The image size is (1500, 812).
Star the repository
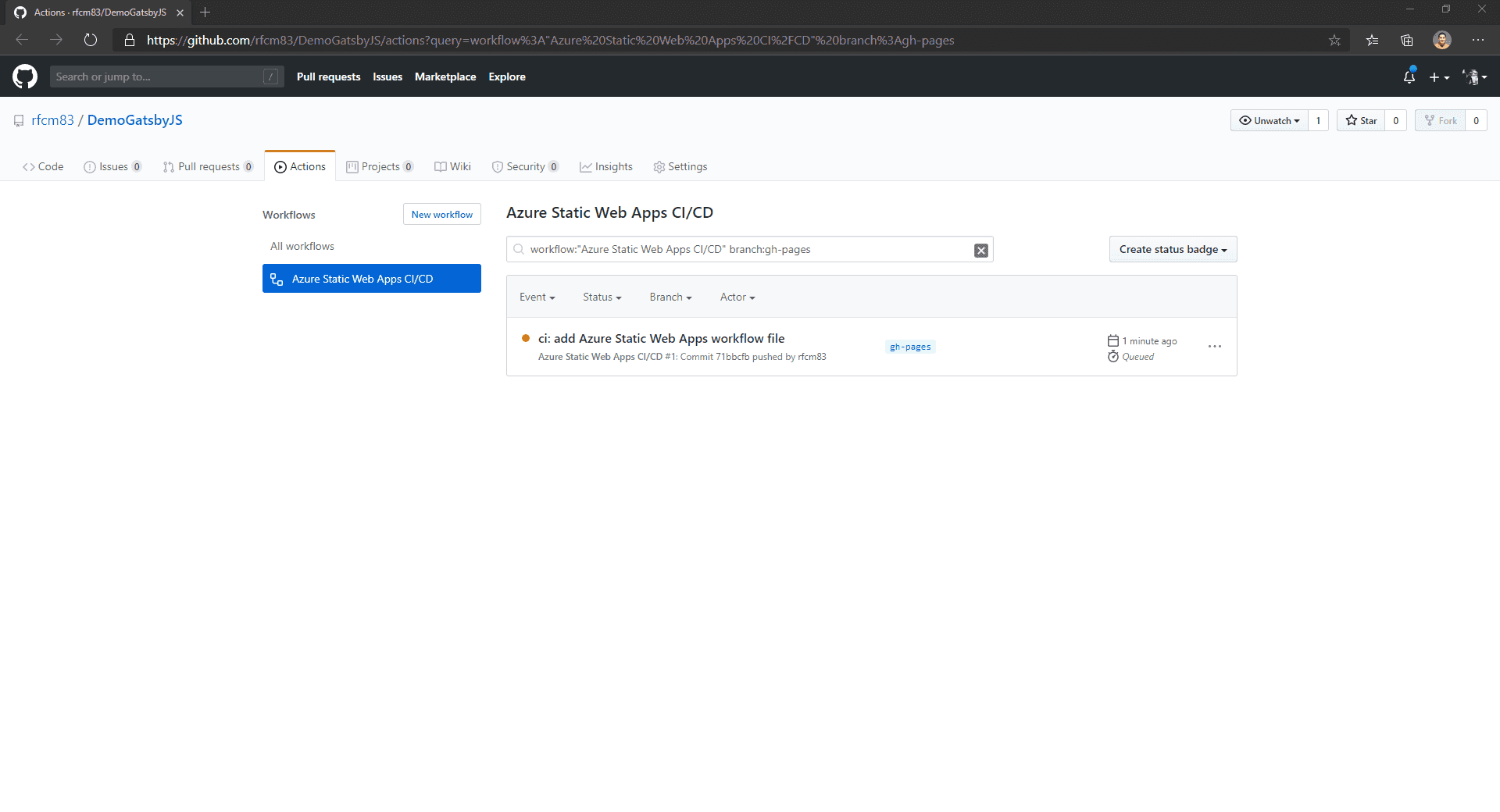coord(1361,120)
